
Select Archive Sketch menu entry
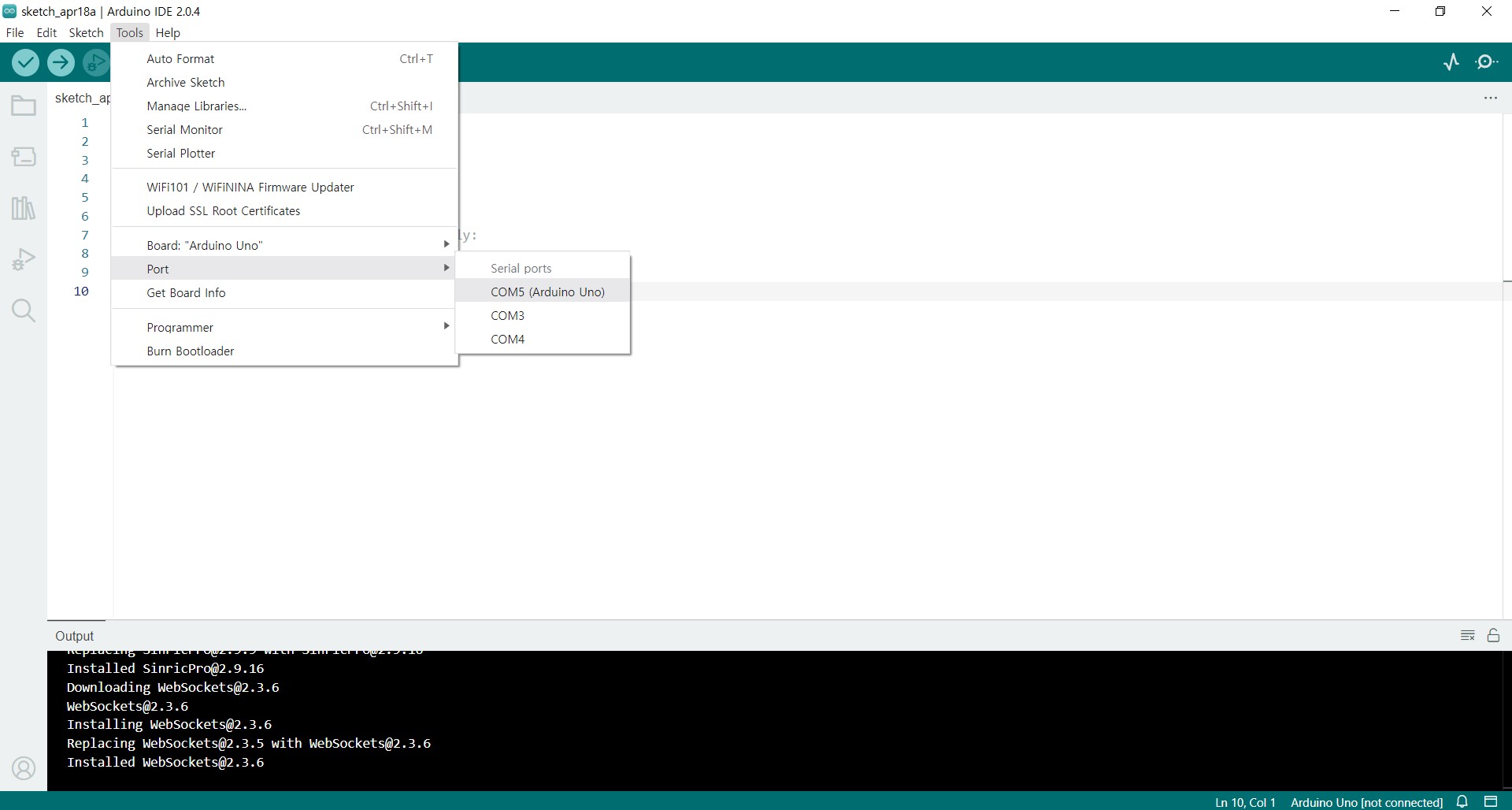click(x=284, y=82)
